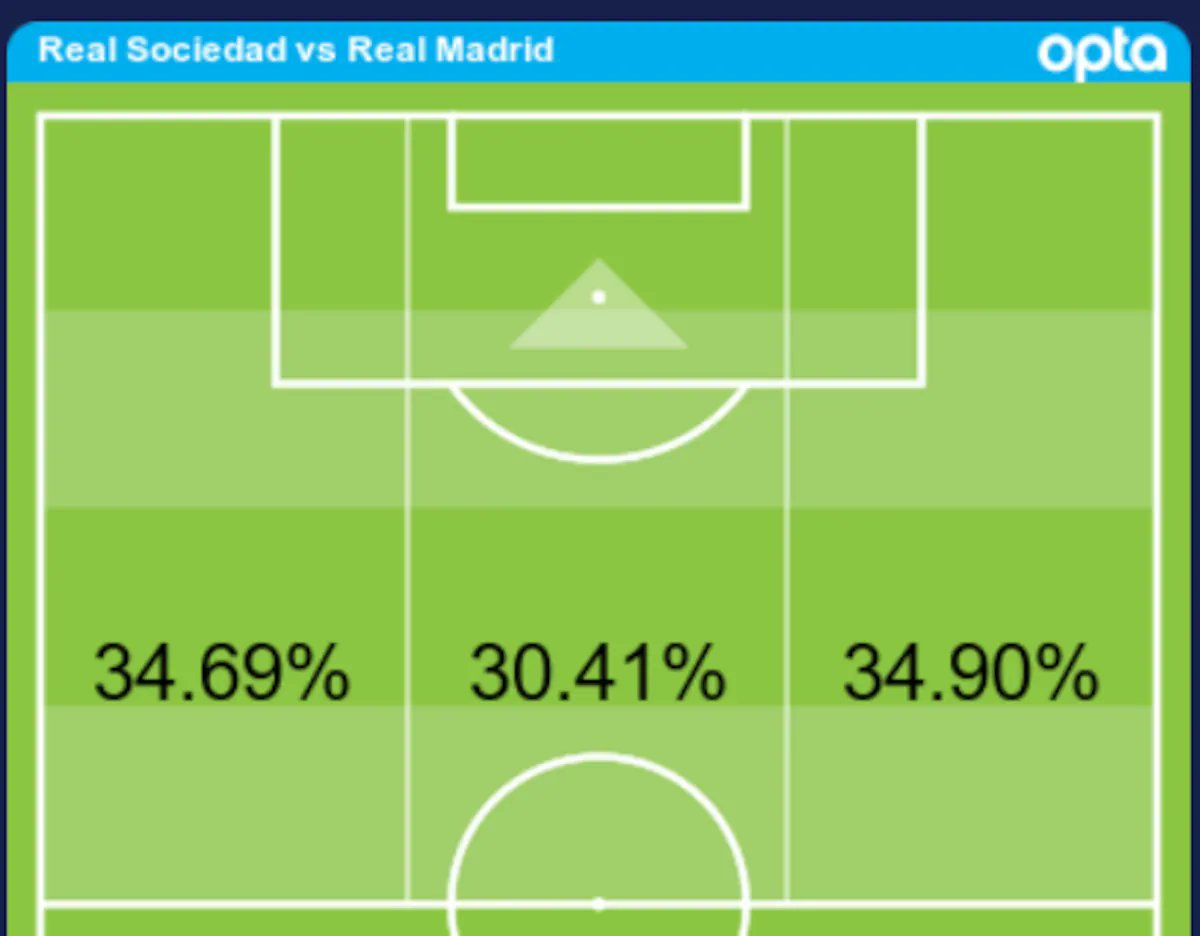Click the Real Sociedad vs Real Madrid title
1200x936 pixels.
click(x=296, y=50)
